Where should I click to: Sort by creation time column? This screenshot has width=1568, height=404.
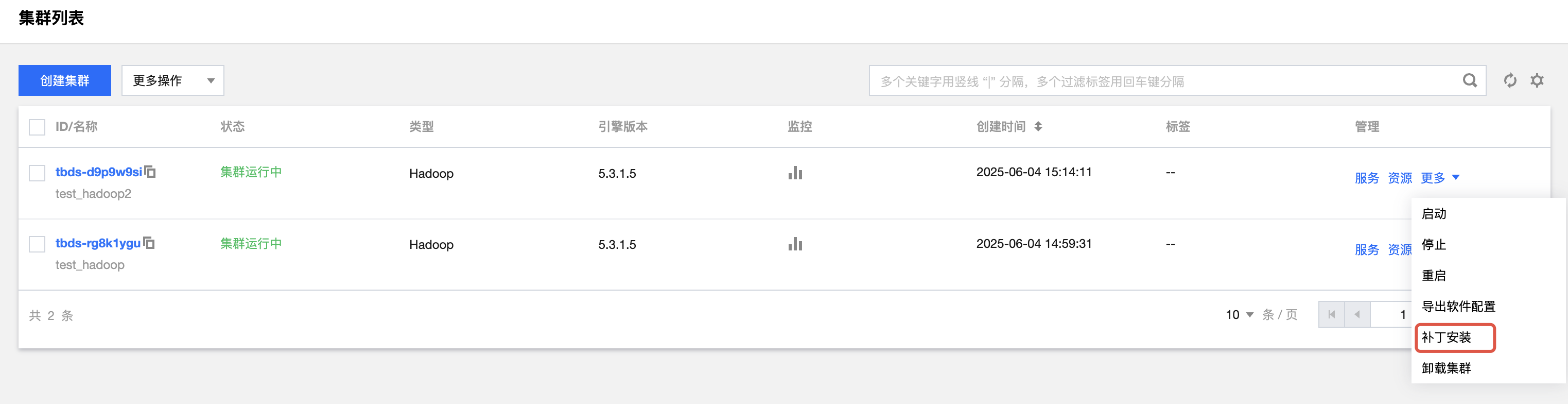coord(1038,126)
